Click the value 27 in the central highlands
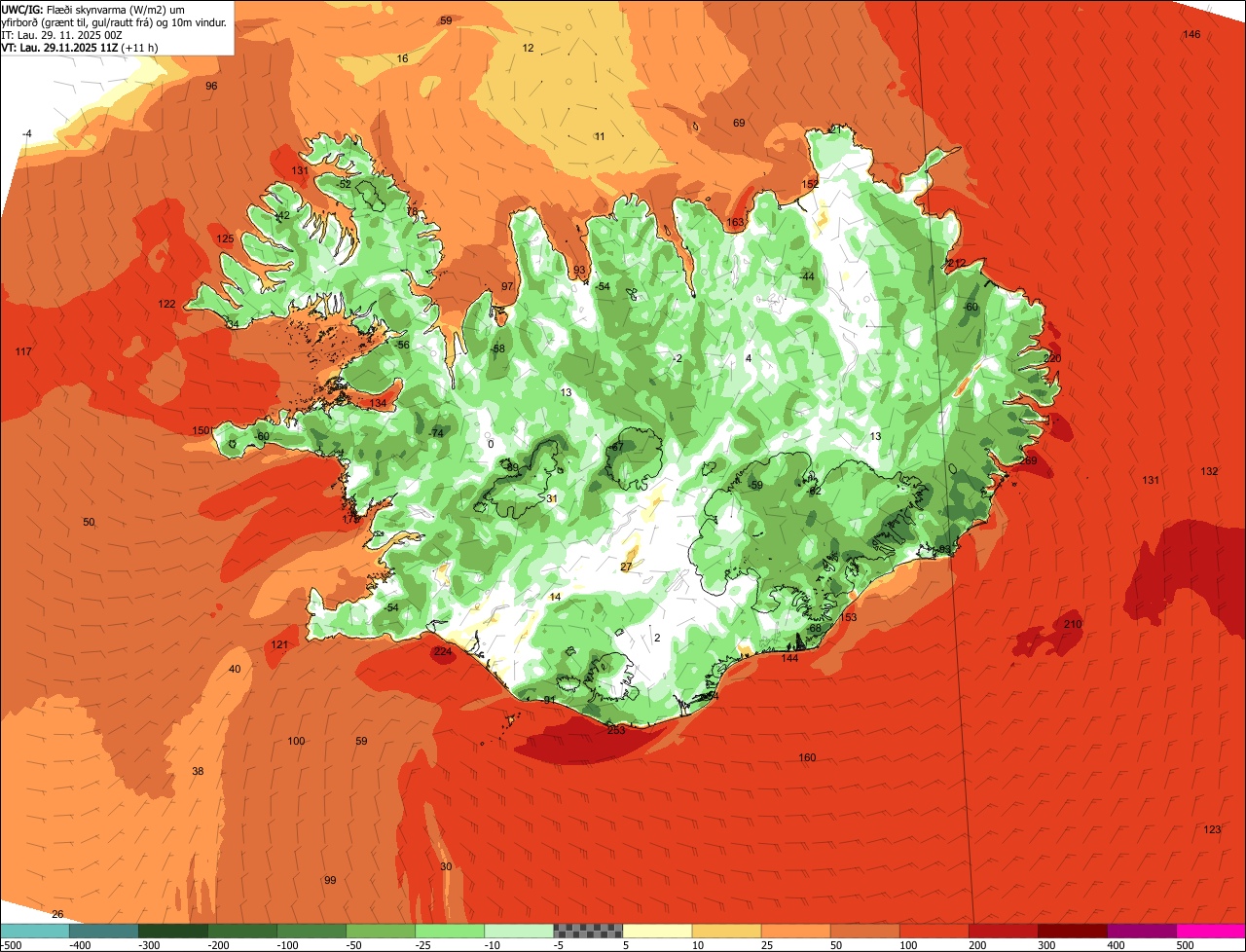This screenshot has height=952, width=1246. coord(626,567)
